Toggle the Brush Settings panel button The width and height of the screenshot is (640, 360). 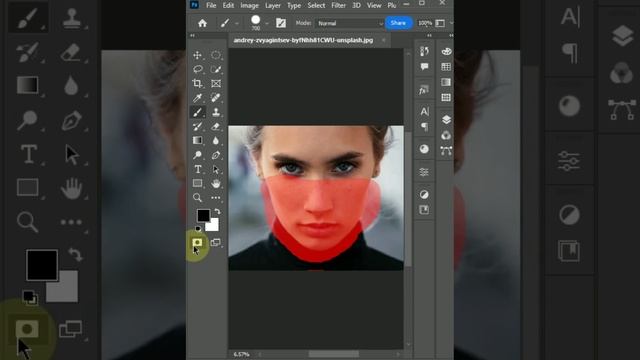[281, 23]
